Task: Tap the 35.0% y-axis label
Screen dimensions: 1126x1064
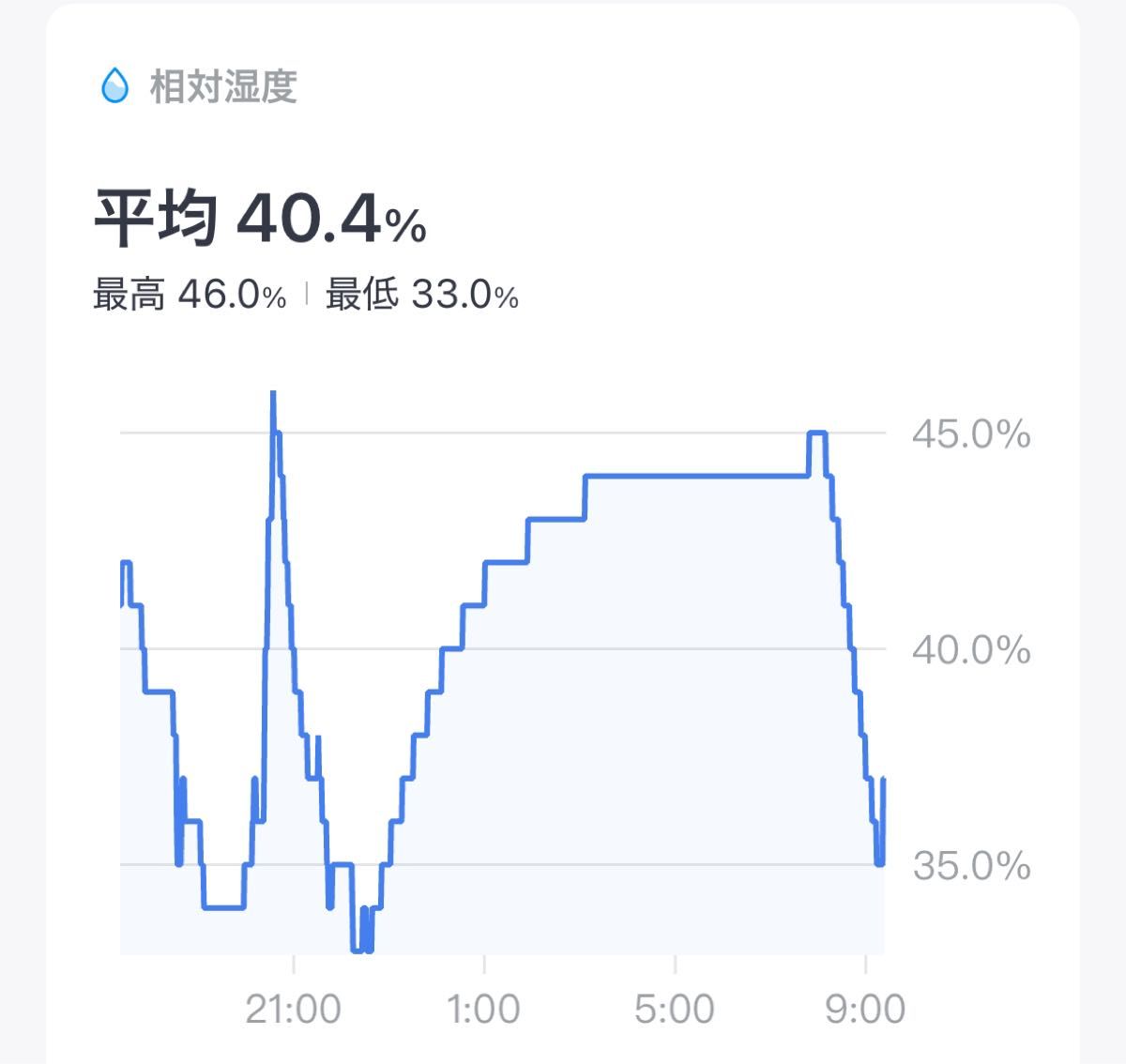Action: tap(971, 865)
